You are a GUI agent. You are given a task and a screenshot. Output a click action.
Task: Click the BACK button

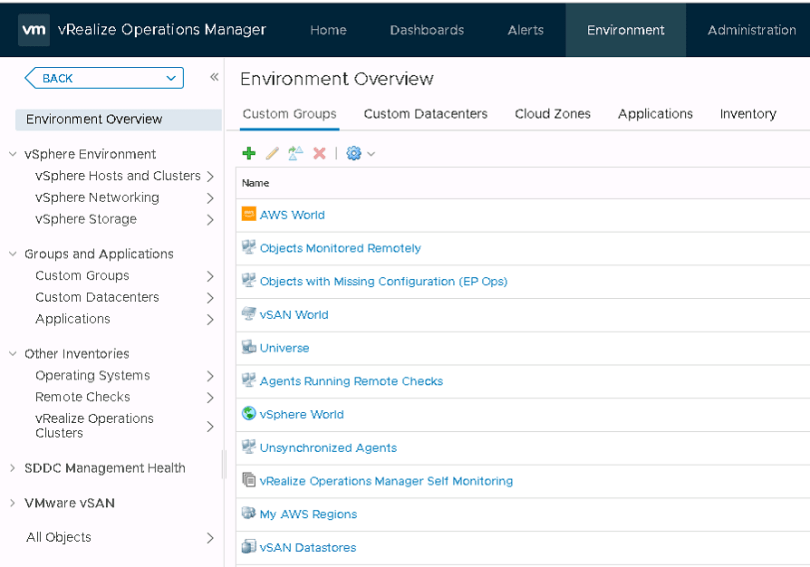pyautogui.click(x=104, y=78)
